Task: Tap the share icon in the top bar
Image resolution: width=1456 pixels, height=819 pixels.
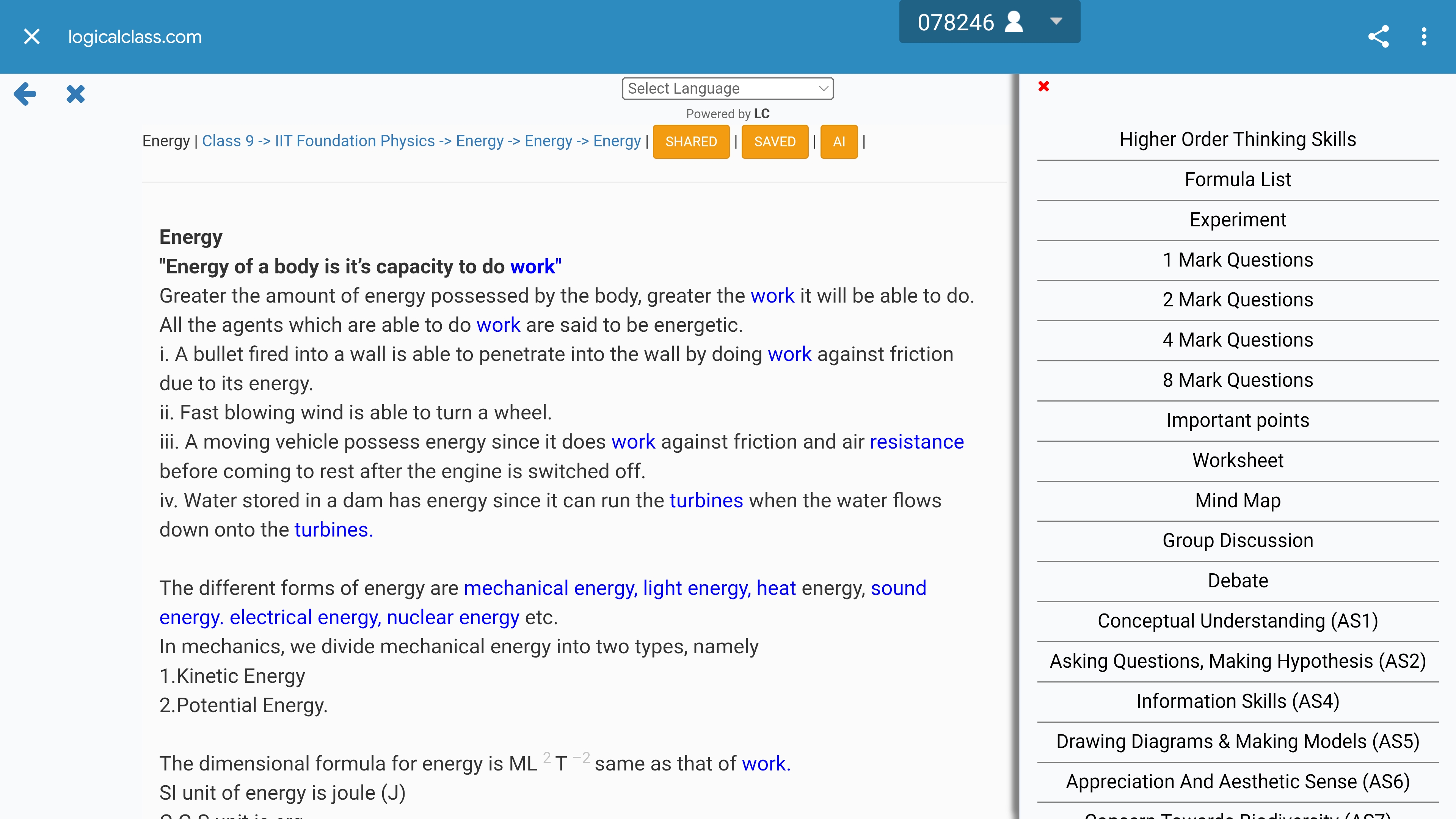Action: tap(1378, 37)
